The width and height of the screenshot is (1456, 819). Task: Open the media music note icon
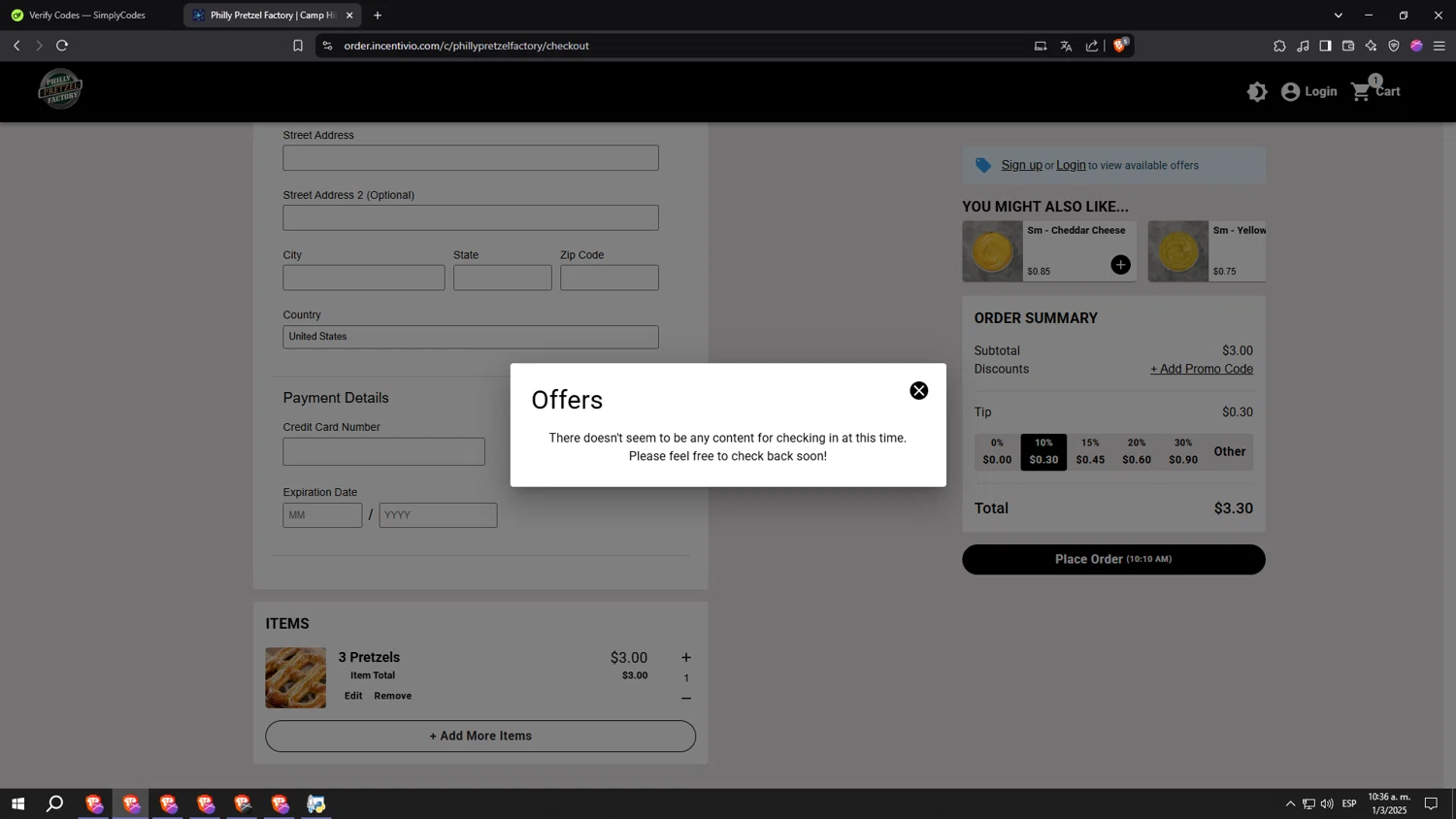click(1303, 46)
